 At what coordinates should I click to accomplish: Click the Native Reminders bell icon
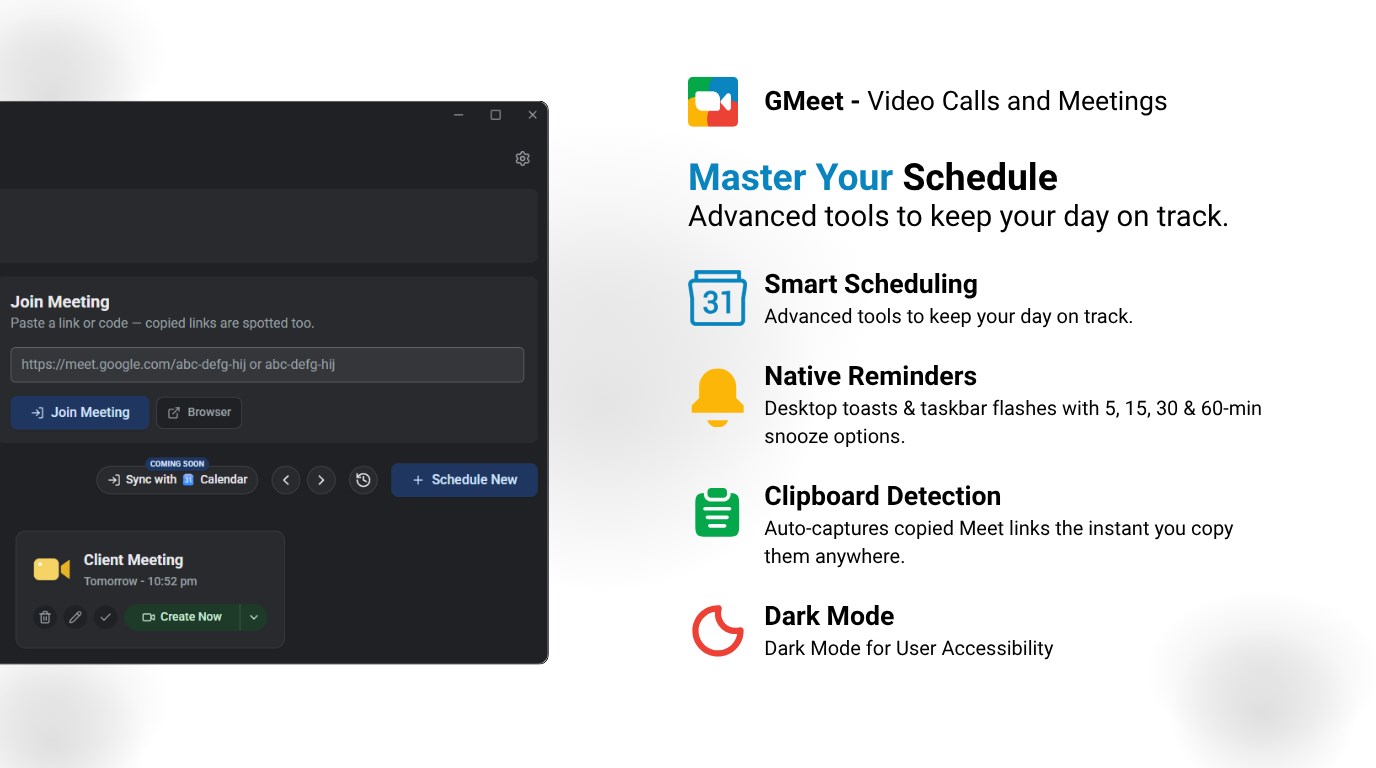coord(718,397)
